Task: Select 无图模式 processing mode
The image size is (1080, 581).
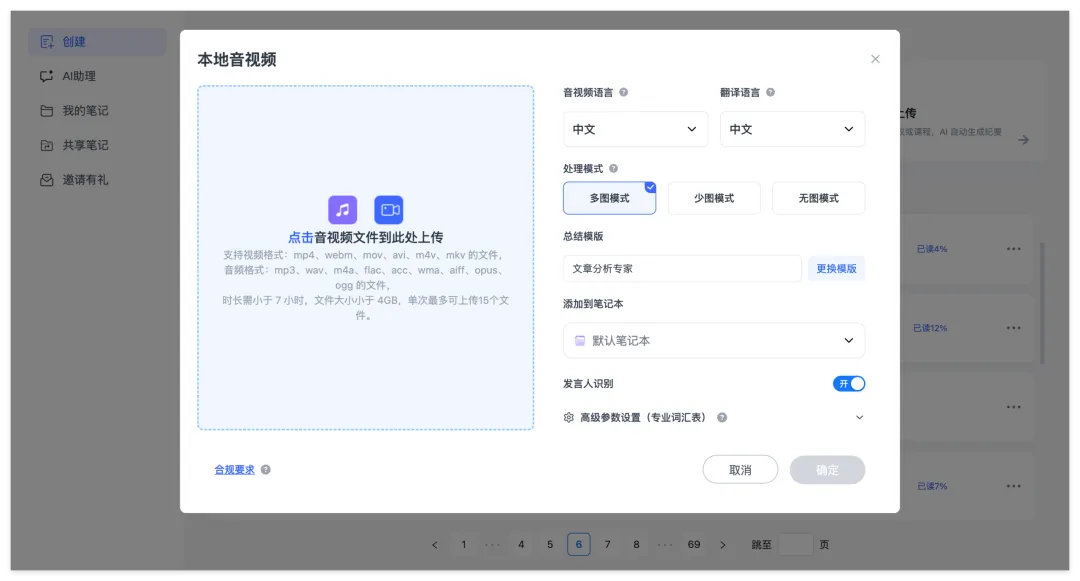Action: click(818, 198)
